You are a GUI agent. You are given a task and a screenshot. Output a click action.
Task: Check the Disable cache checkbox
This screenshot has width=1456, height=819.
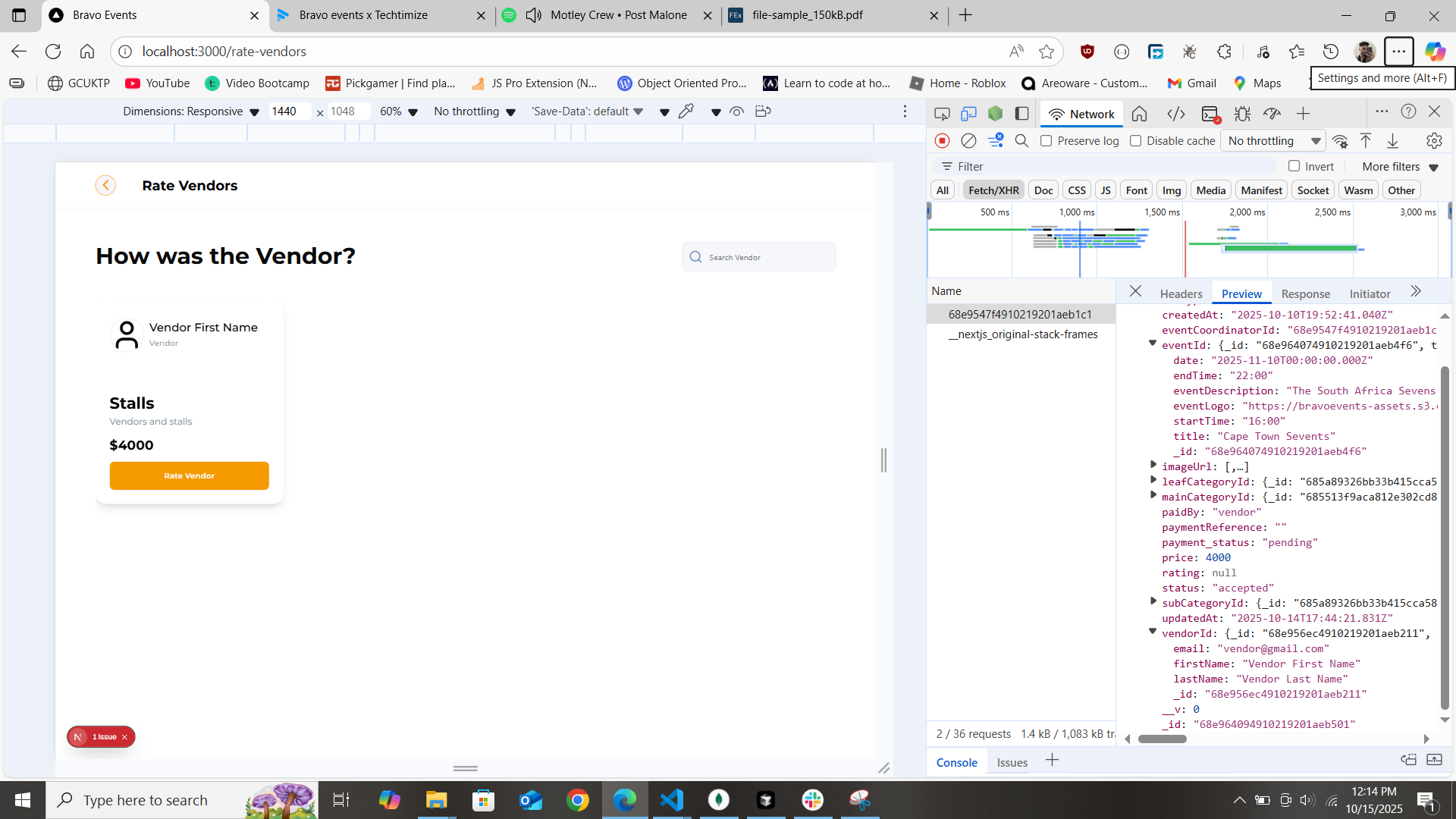1136,141
